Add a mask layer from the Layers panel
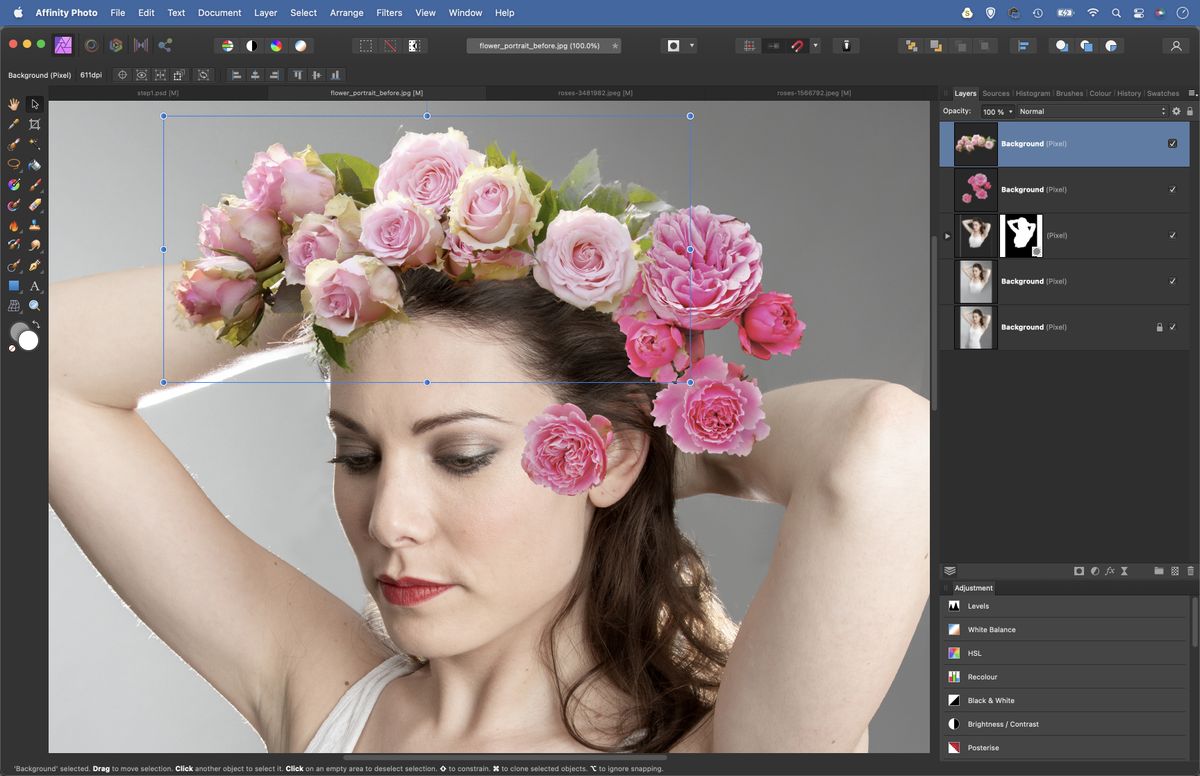 click(1079, 570)
